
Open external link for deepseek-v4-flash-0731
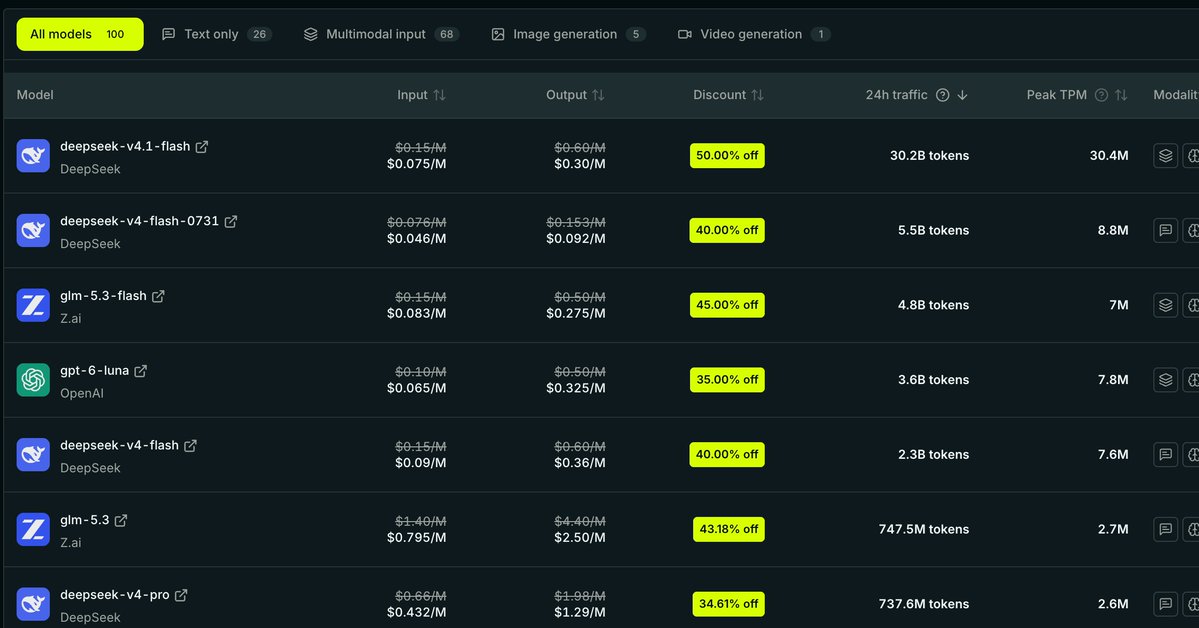tap(231, 221)
